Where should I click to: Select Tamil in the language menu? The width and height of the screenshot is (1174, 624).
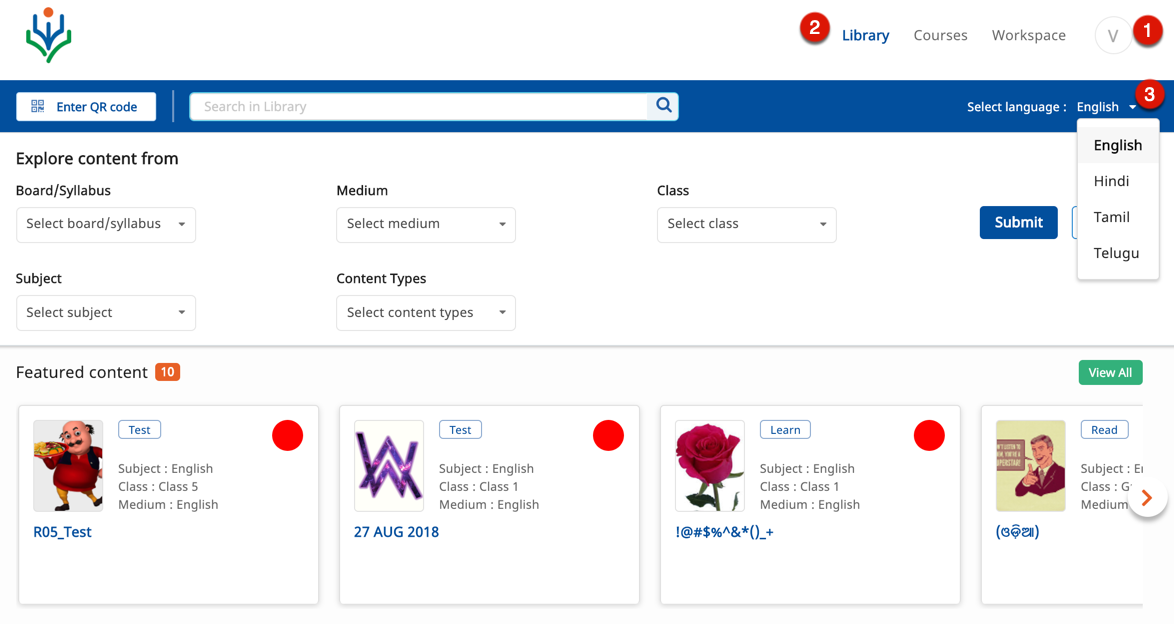coord(1111,217)
